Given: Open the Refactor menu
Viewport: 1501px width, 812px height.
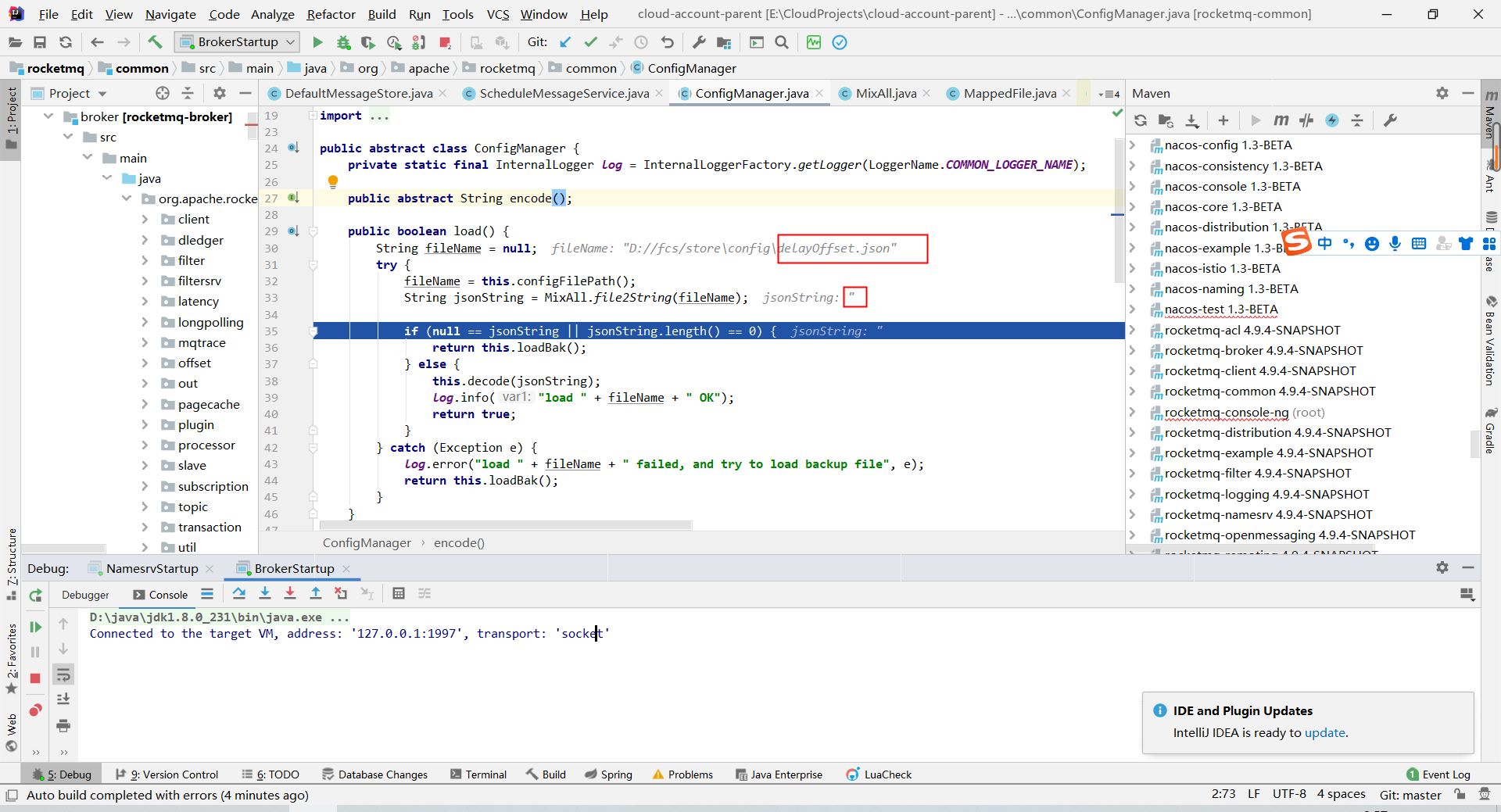Looking at the screenshot, I should pos(331,14).
